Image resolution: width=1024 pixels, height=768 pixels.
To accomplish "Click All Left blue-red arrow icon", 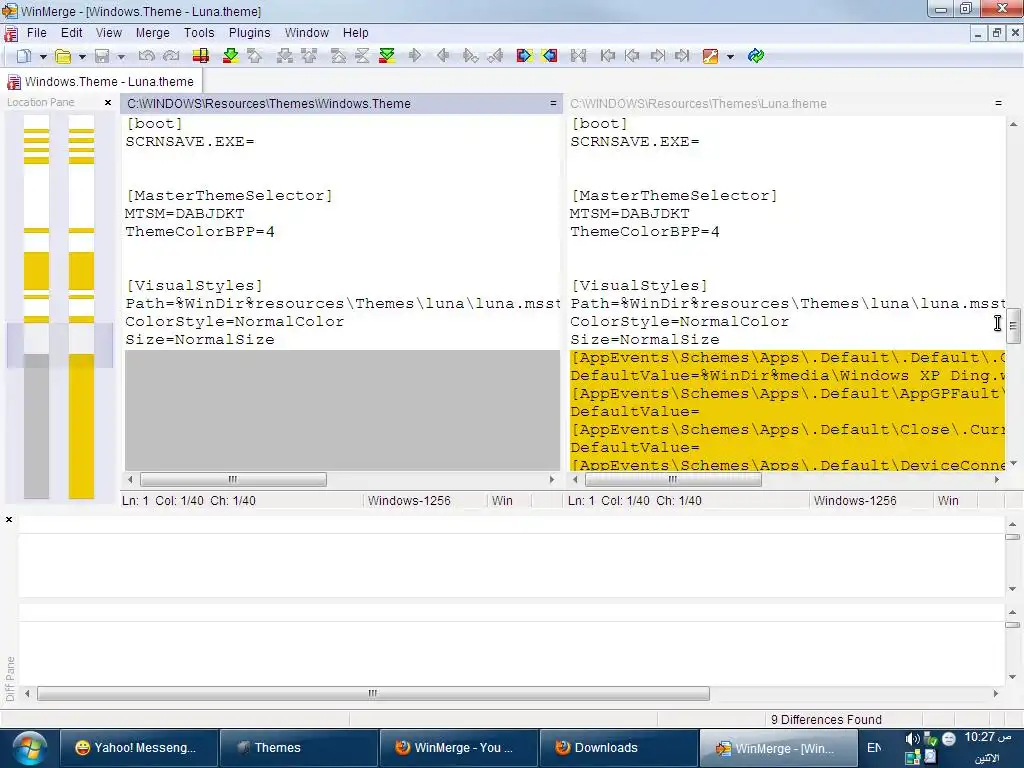I will (x=549, y=56).
